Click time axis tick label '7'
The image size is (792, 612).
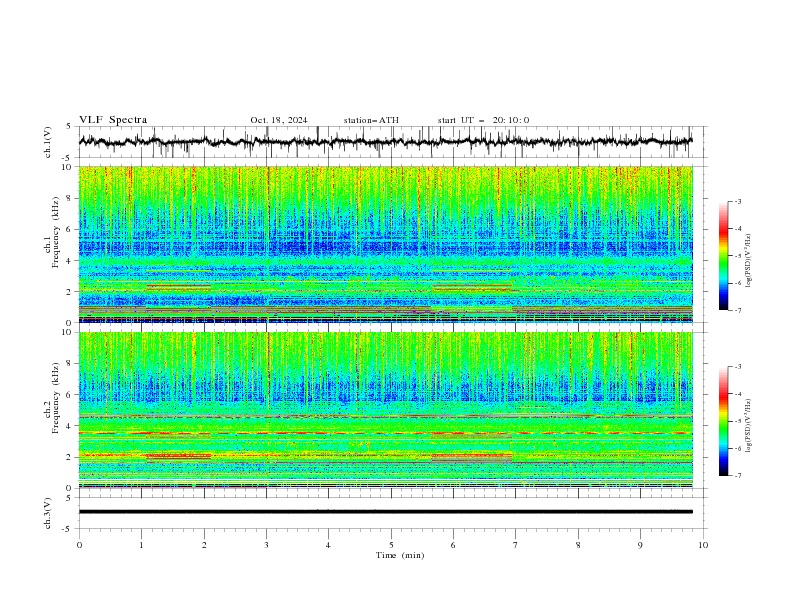click(516, 545)
